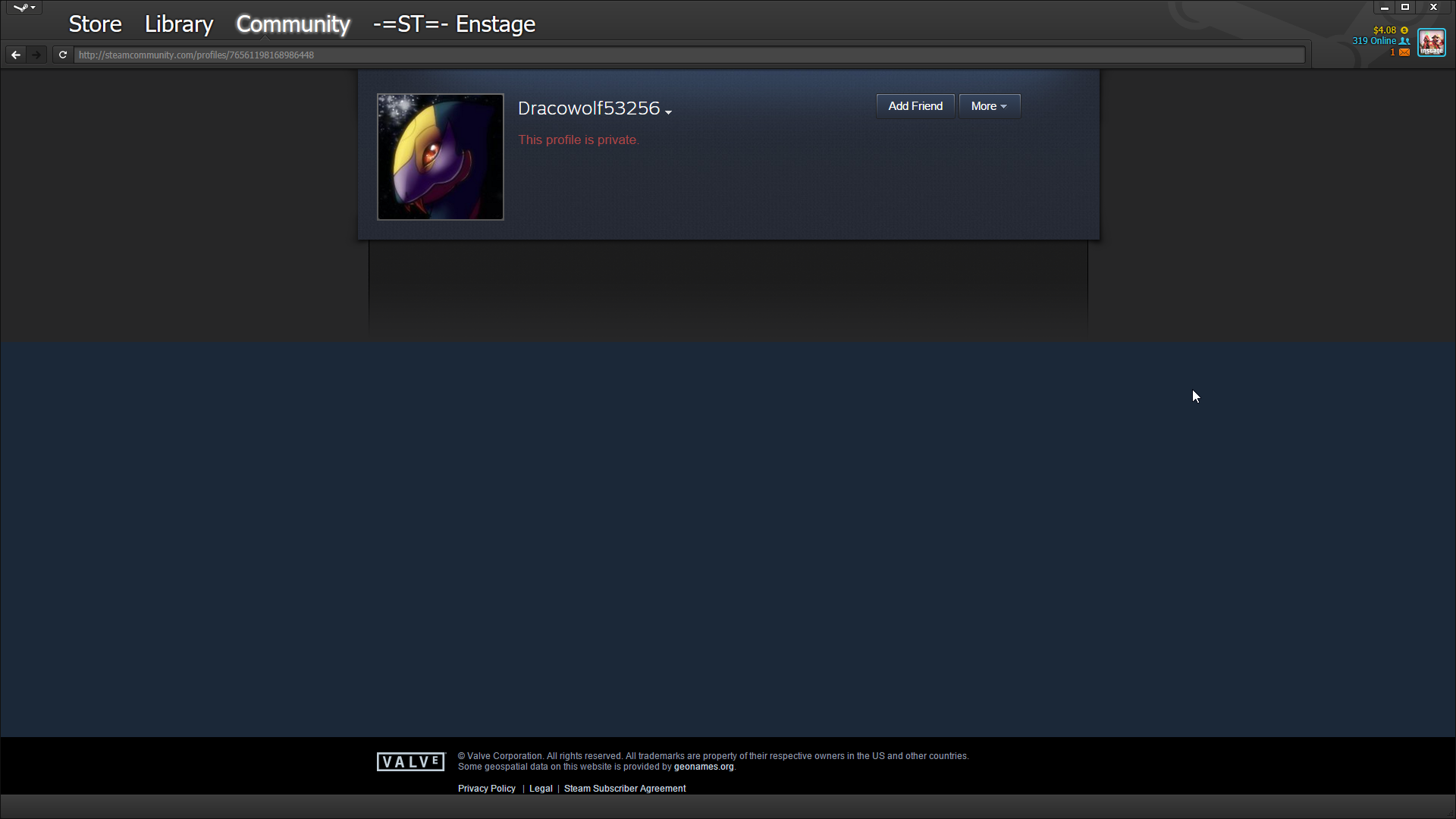
Task: Open the orange envelope notification icon
Action: pyautogui.click(x=1404, y=52)
